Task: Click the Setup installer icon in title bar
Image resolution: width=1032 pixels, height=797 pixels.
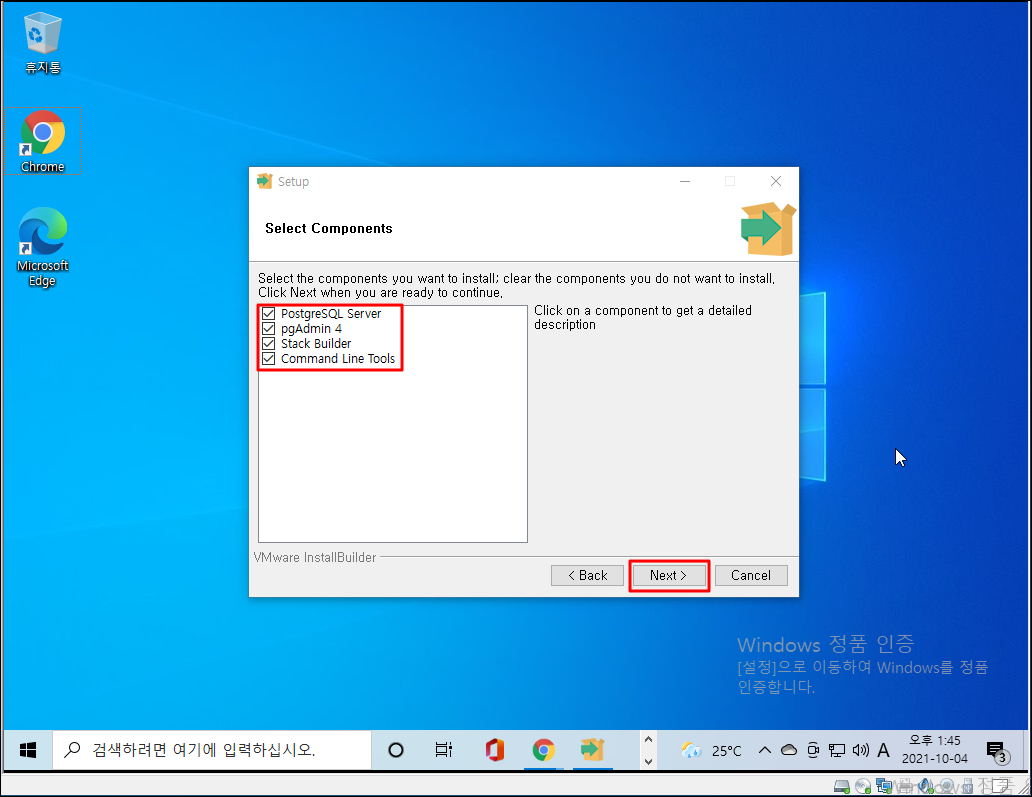Action: pyautogui.click(x=265, y=181)
